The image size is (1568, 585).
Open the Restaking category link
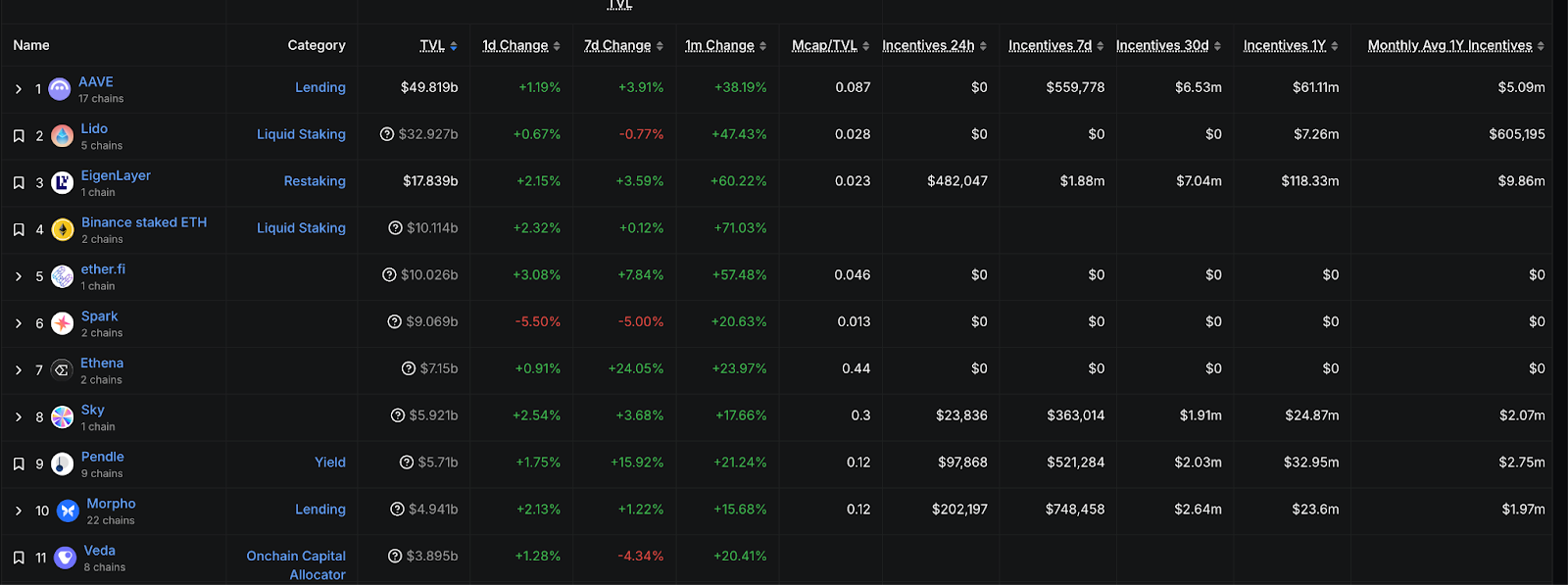click(x=315, y=181)
